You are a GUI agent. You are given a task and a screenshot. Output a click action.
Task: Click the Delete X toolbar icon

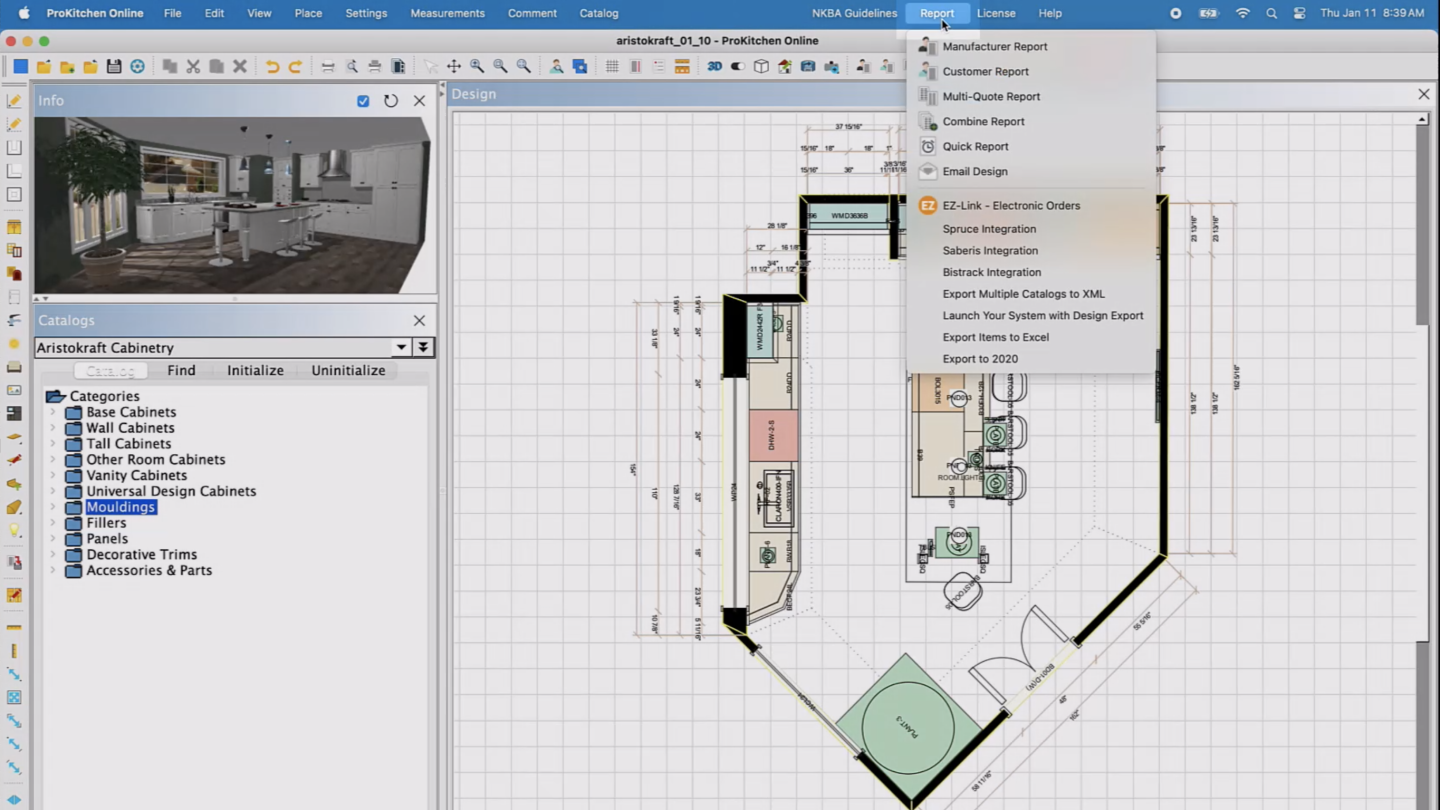(240, 66)
